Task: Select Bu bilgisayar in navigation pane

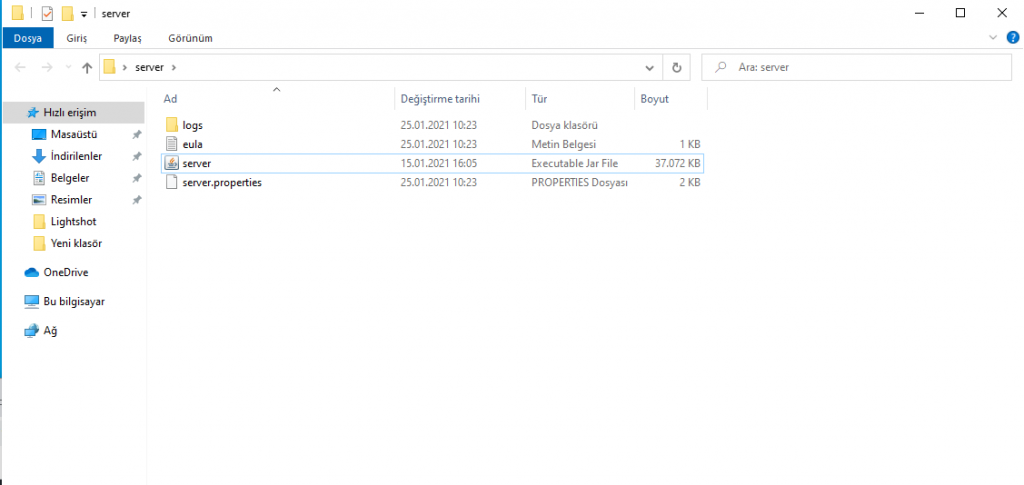Action: 73,301
